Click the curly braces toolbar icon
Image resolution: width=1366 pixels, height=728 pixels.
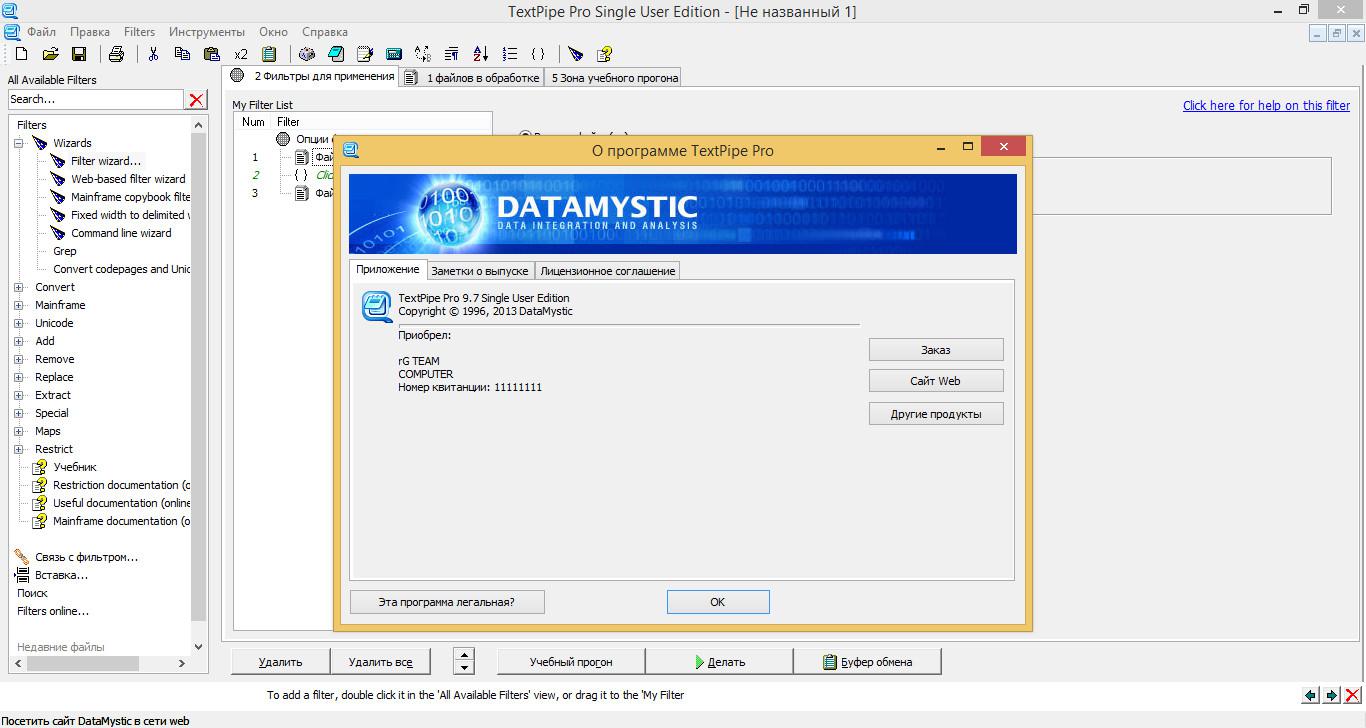(538, 54)
